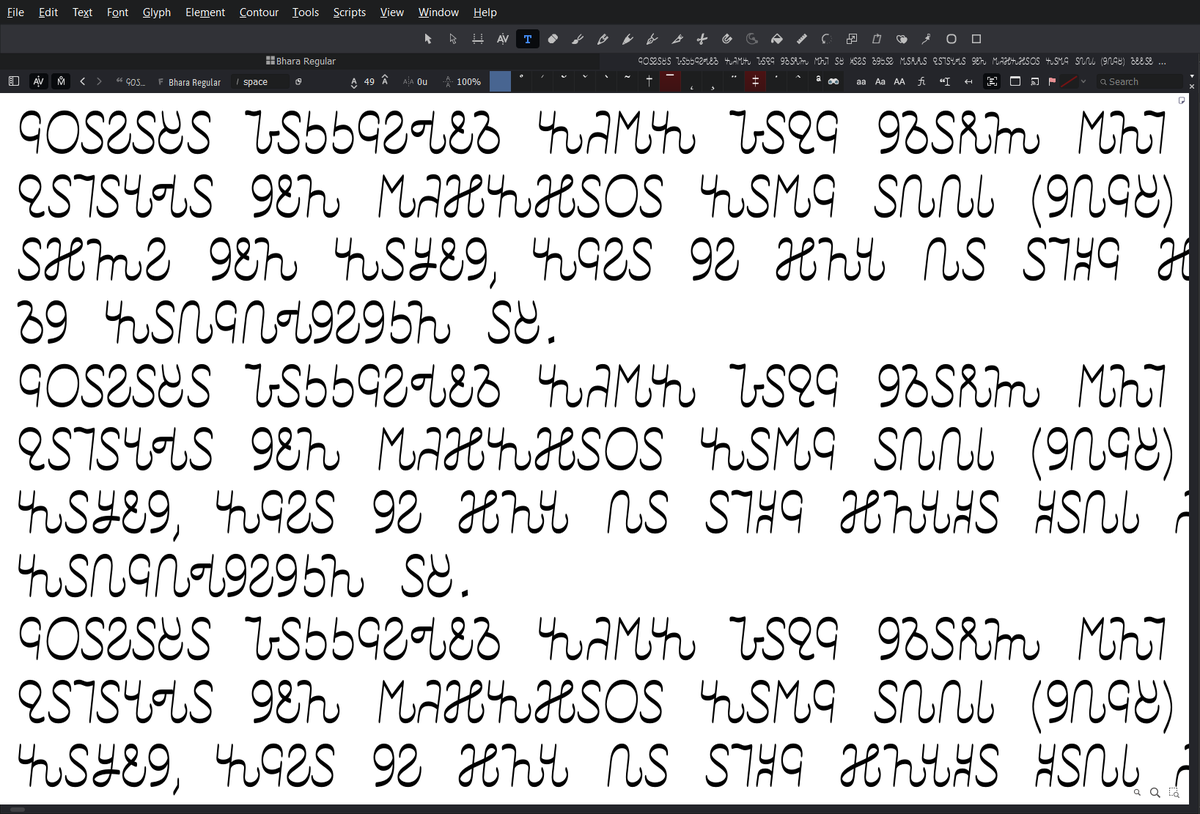Screen dimensions: 1200x814
Task: Open the Window menu
Action: 438,12
